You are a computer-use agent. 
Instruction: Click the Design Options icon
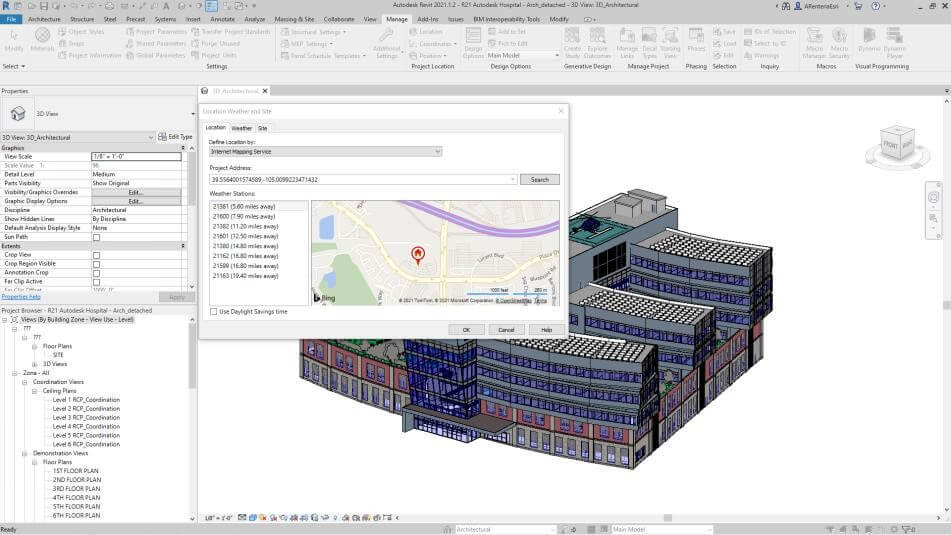(x=473, y=40)
